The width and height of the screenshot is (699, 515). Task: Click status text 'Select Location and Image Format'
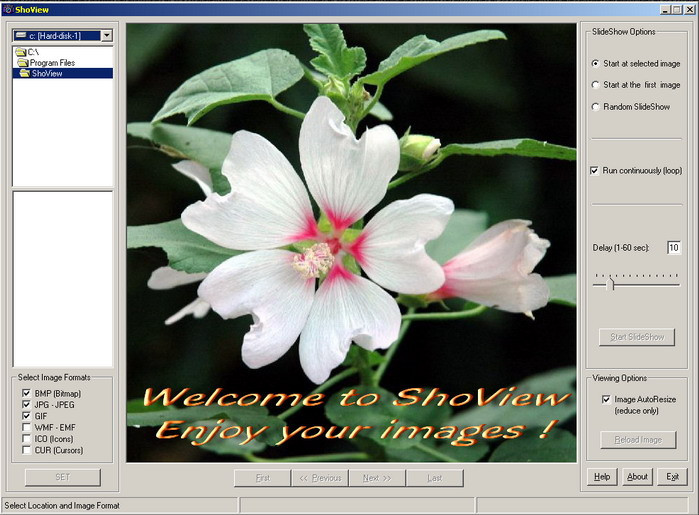[x=62, y=506]
